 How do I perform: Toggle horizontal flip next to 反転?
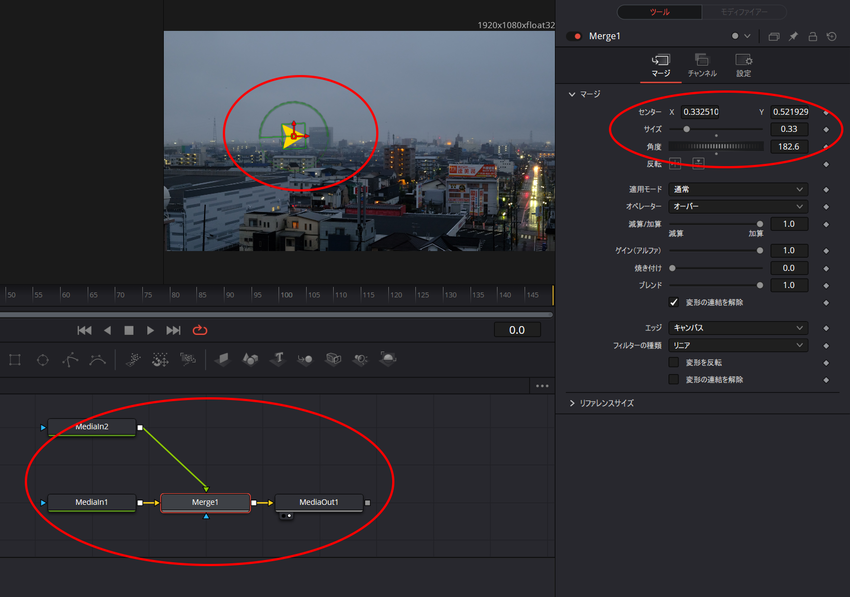click(x=675, y=163)
